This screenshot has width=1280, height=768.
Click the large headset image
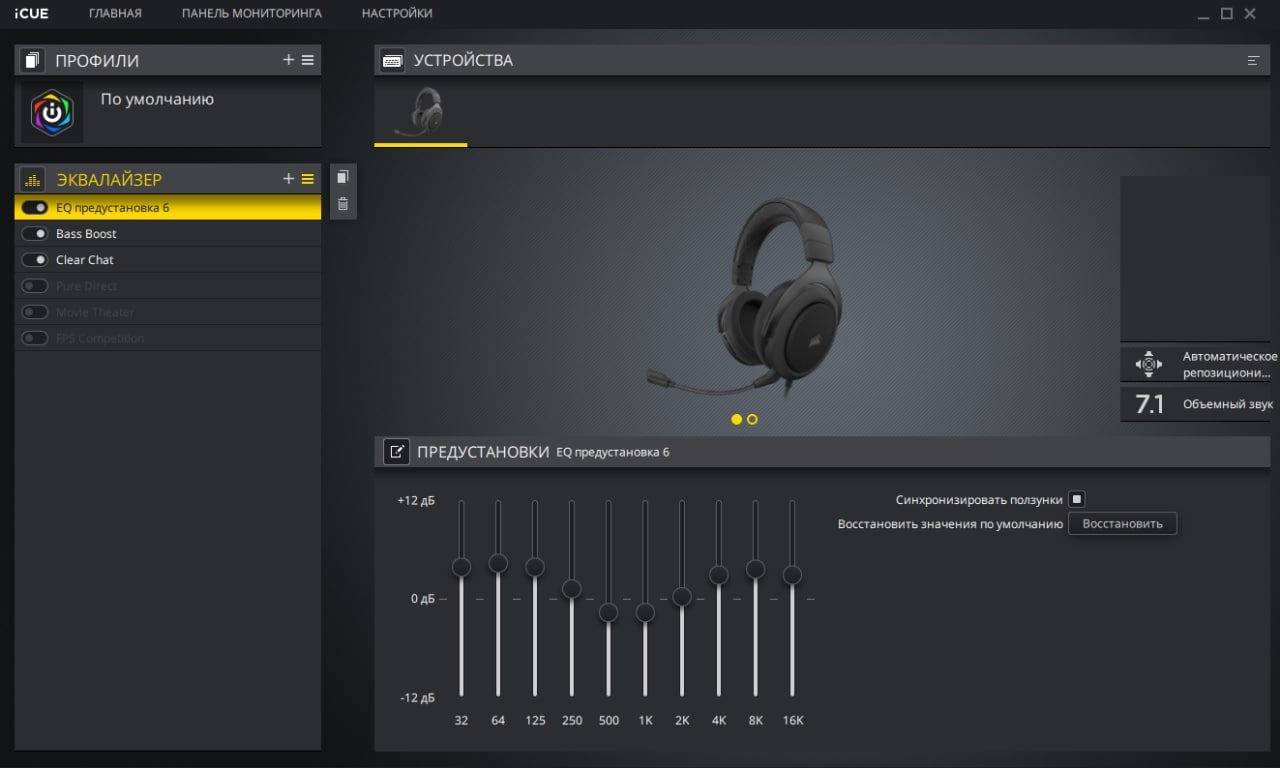(x=745, y=300)
